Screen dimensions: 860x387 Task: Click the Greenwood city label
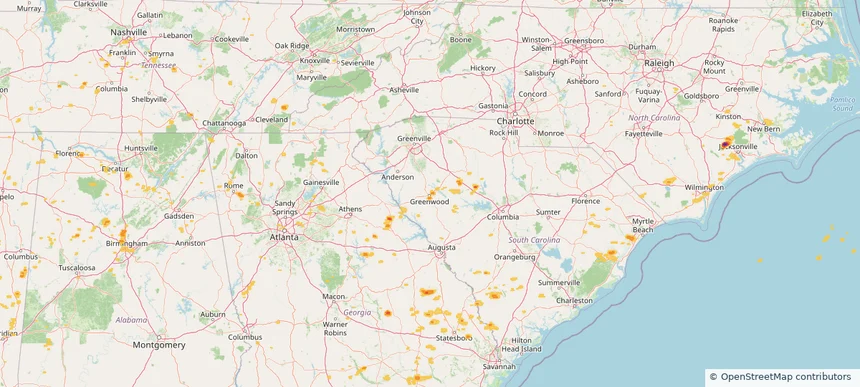pos(429,202)
